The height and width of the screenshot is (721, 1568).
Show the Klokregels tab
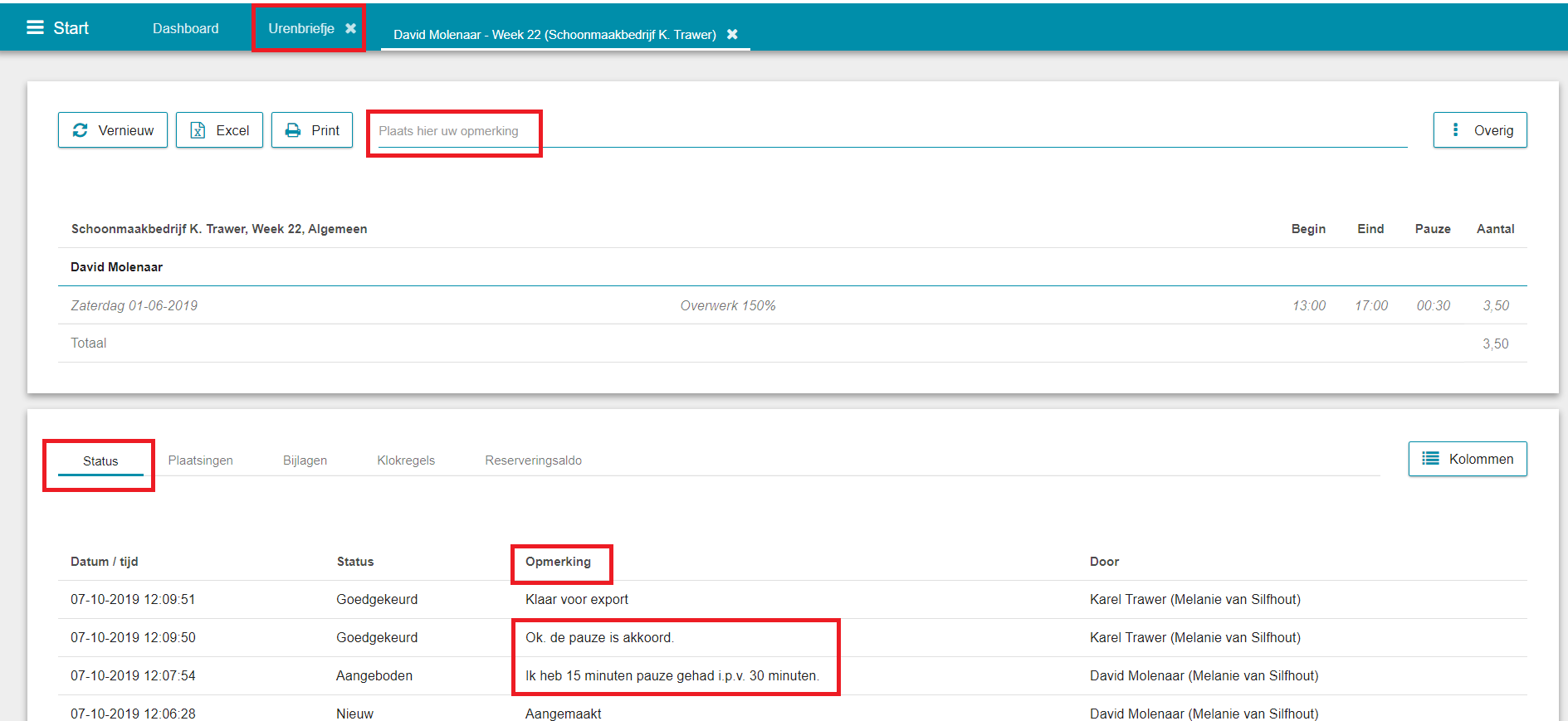(406, 460)
